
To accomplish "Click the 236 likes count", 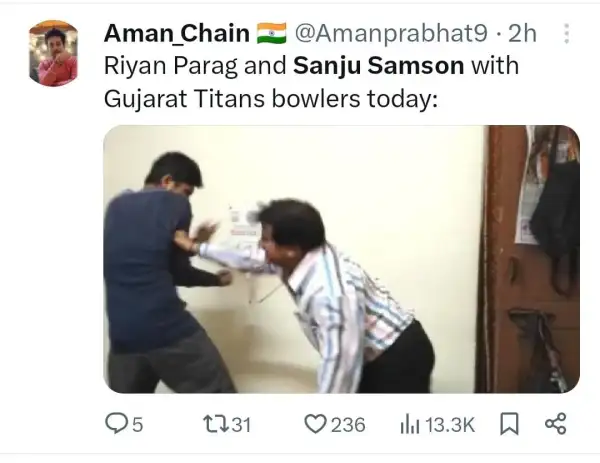I will point(348,425).
